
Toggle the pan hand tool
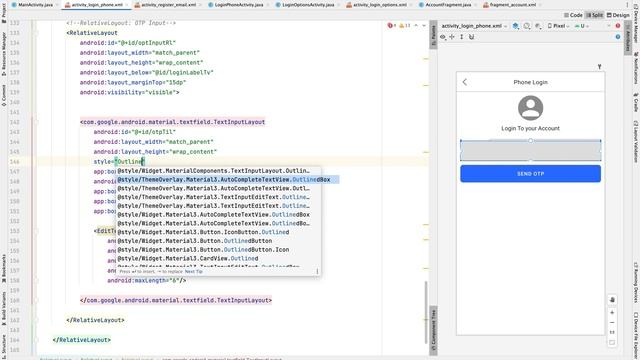click(612, 300)
